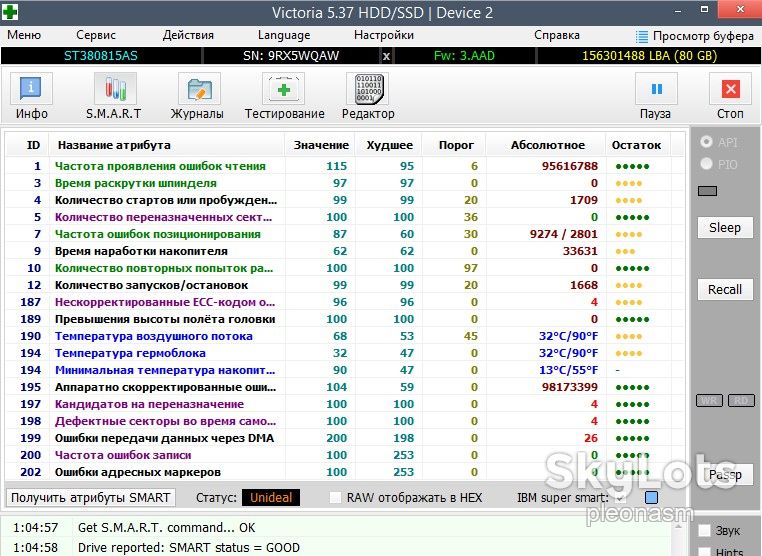The width and height of the screenshot is (762, 556).
Task: Click the Худшее column header
Action: 389,145
